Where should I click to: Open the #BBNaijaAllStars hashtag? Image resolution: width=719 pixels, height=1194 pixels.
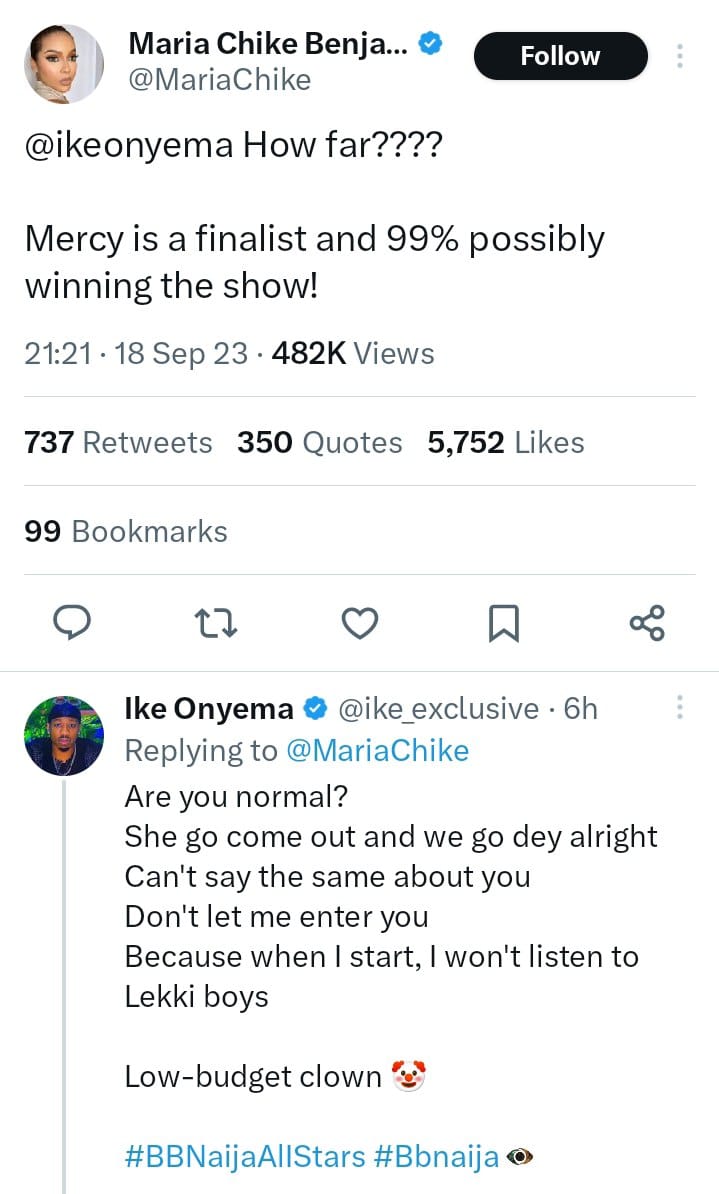point(245,1157)
